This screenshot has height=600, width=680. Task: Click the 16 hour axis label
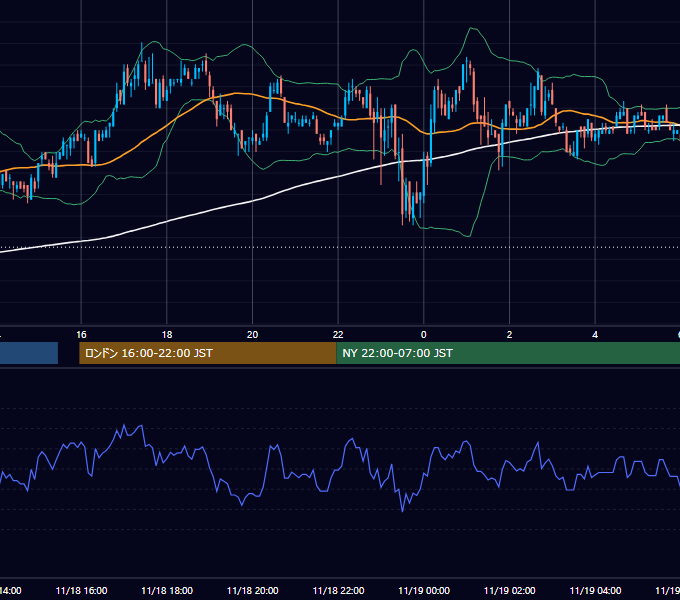[x=81, y=335]
